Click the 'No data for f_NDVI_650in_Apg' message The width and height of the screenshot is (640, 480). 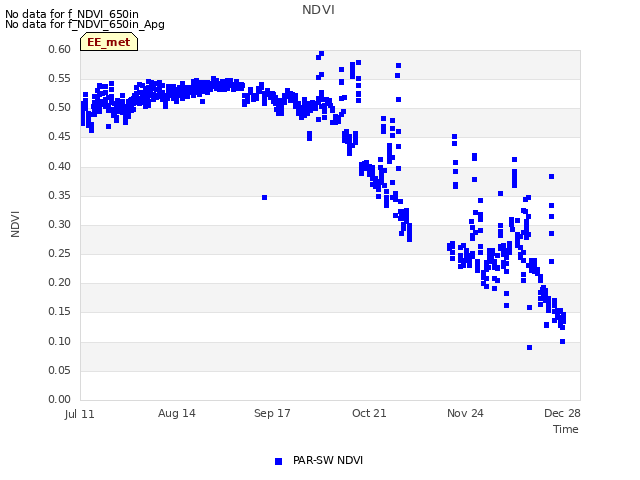85,24
